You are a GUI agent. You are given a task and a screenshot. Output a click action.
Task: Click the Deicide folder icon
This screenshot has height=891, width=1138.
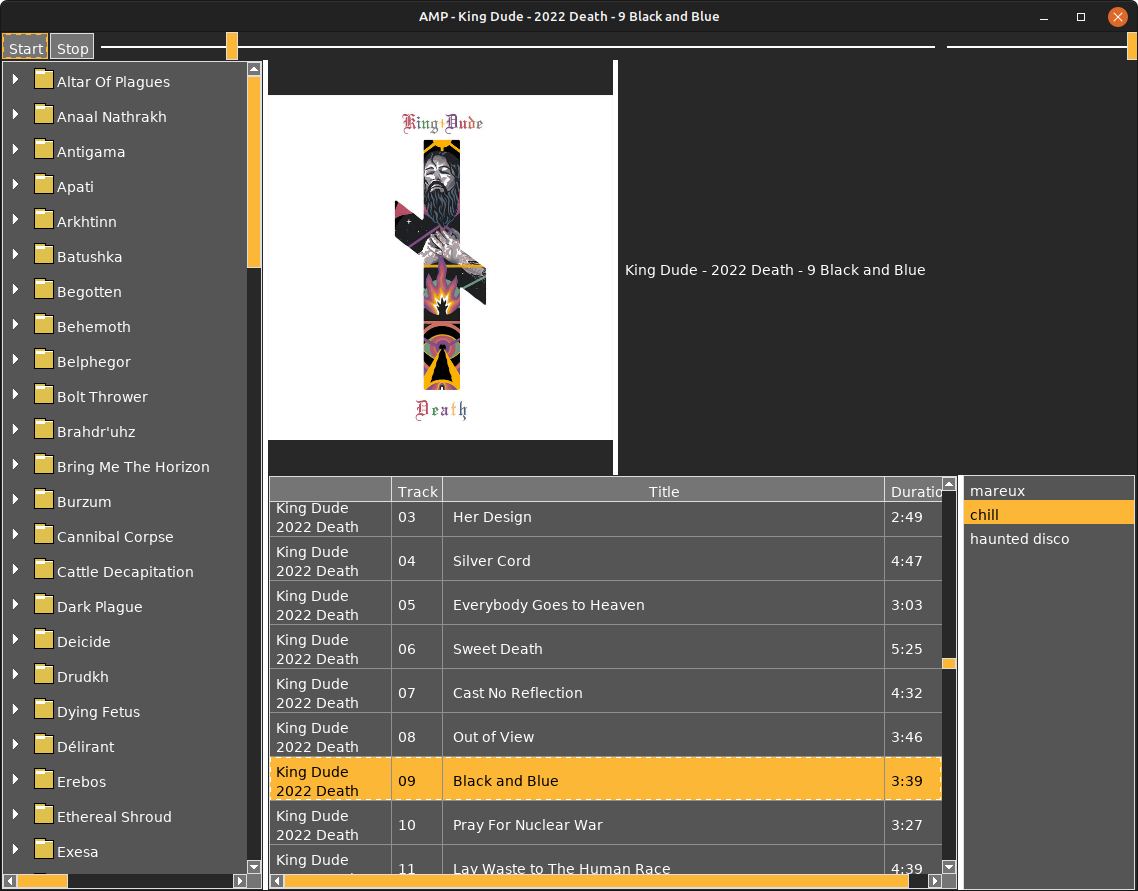tap(44, 639)
